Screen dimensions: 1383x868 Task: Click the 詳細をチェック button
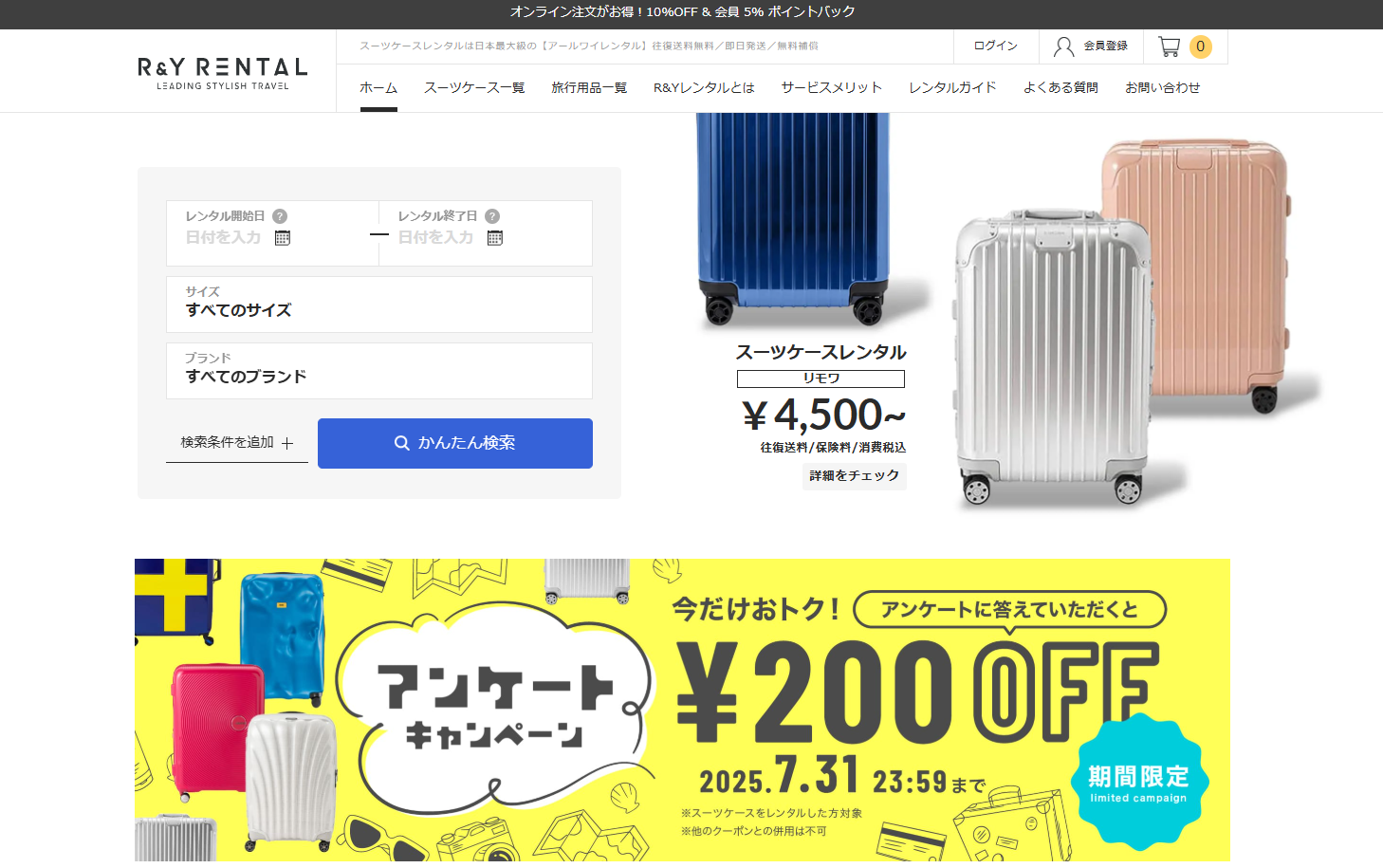855,475
